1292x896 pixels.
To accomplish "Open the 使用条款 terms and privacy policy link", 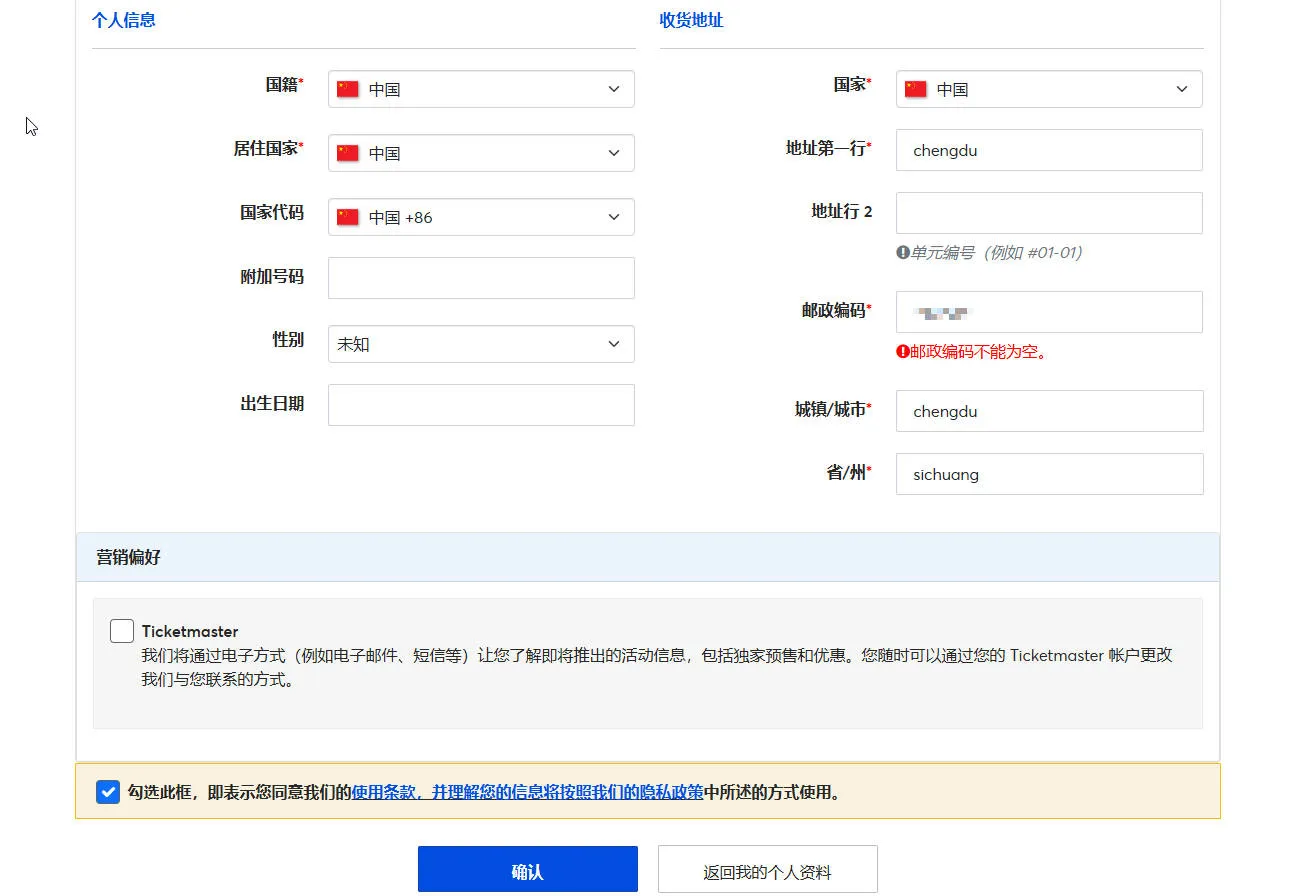I will (x=527, y=793).
